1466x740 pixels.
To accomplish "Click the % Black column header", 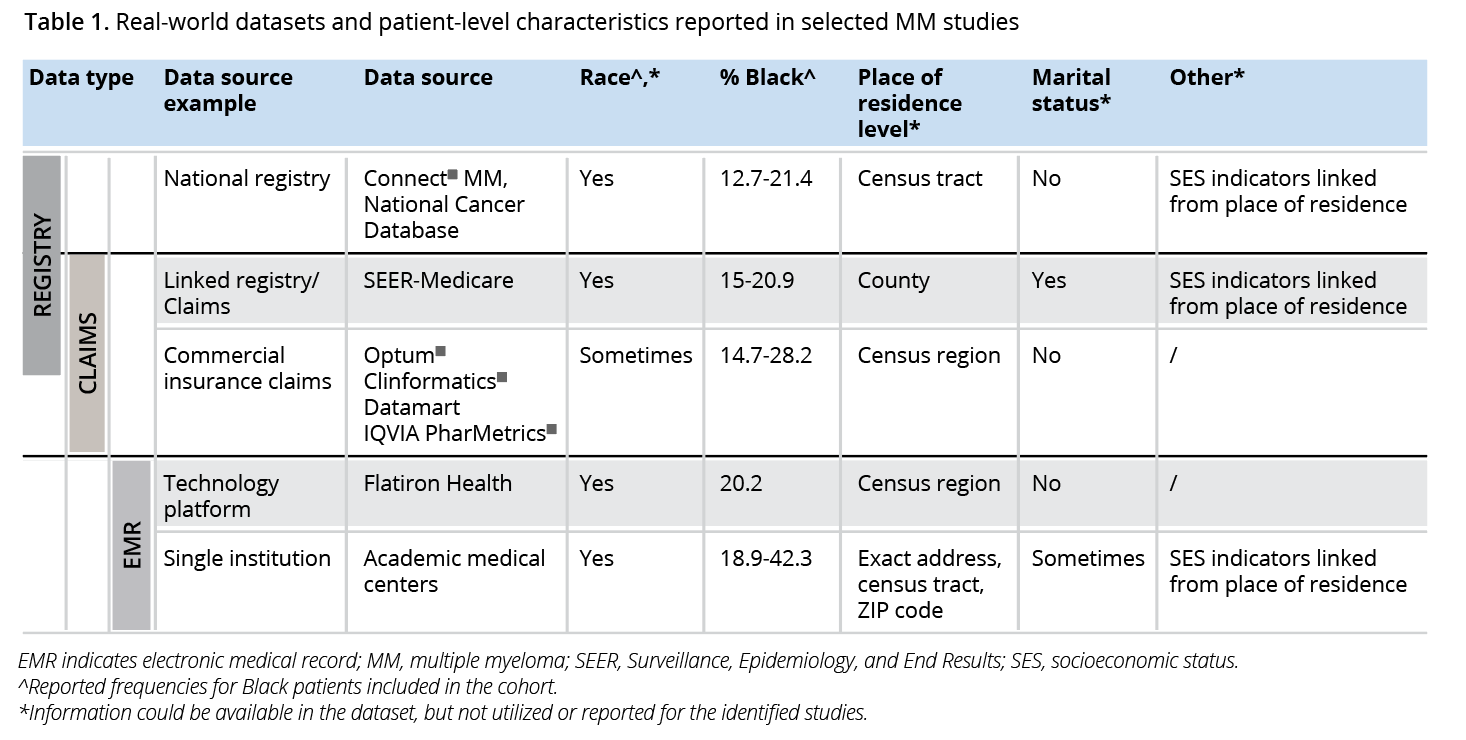I will click(768, 78).
